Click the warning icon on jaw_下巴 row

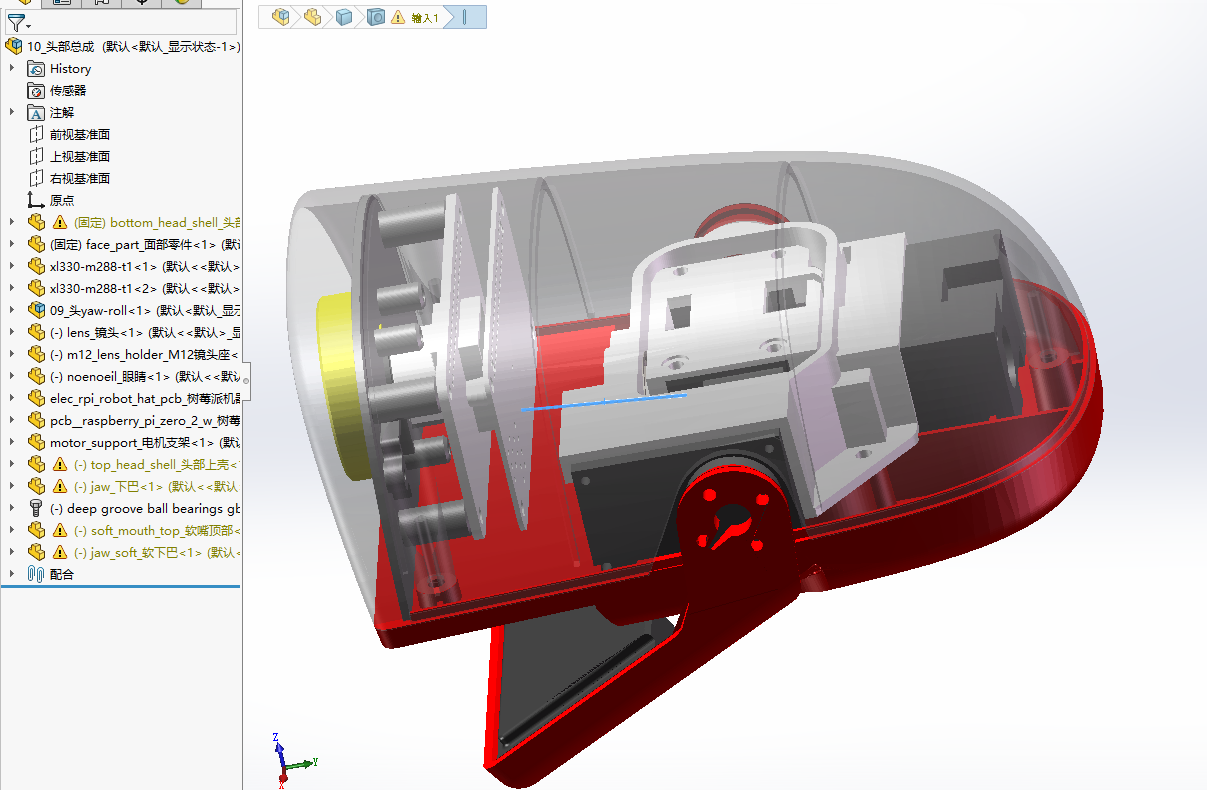[60, 487]
